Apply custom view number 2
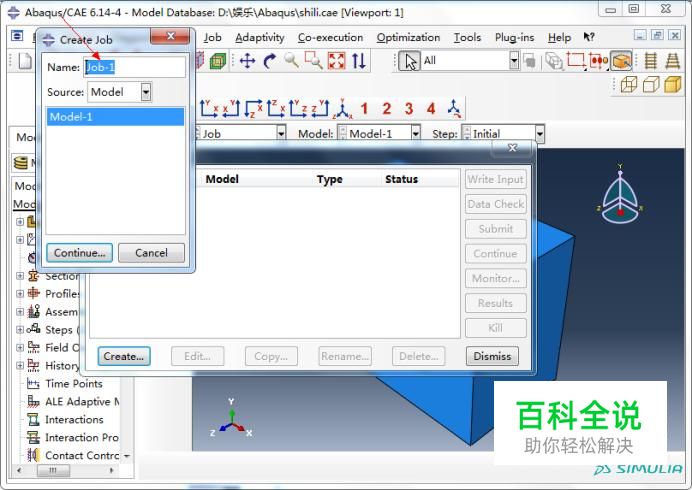This screenshot has height=490, width=692. click(387, 109)
